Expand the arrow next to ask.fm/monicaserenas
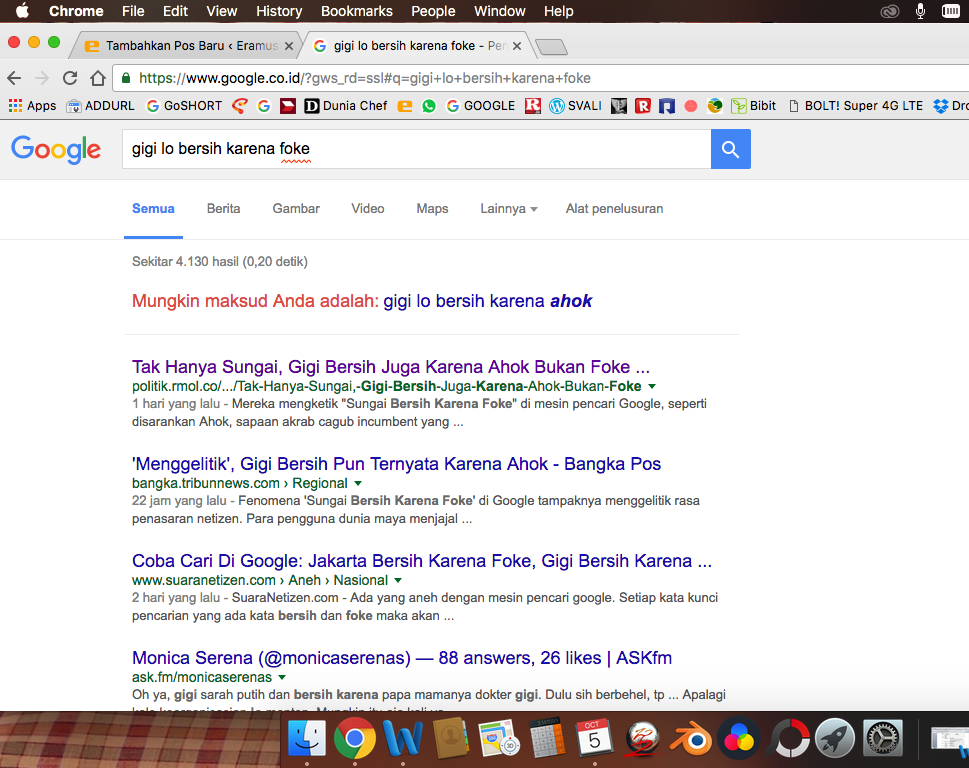Viewport: 969px width, 768px height. pyautogui.click(x=282, y=677)
